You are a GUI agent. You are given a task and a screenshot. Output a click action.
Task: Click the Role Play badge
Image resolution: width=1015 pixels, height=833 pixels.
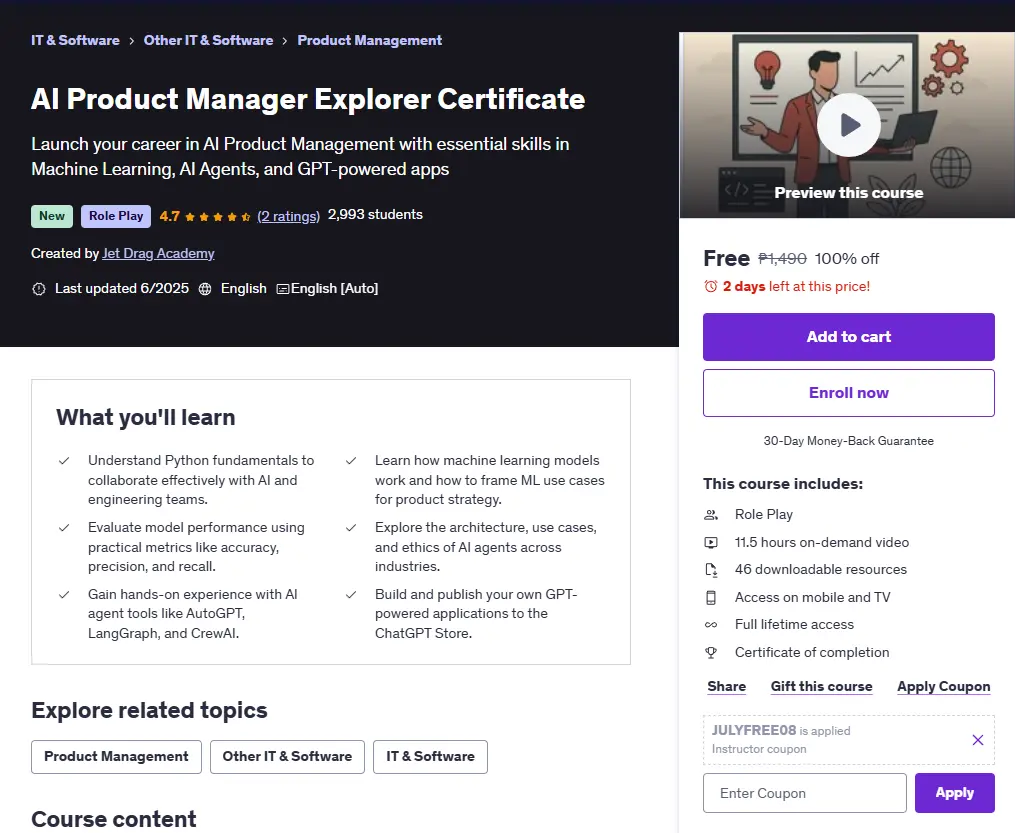[x=116, y=216]
